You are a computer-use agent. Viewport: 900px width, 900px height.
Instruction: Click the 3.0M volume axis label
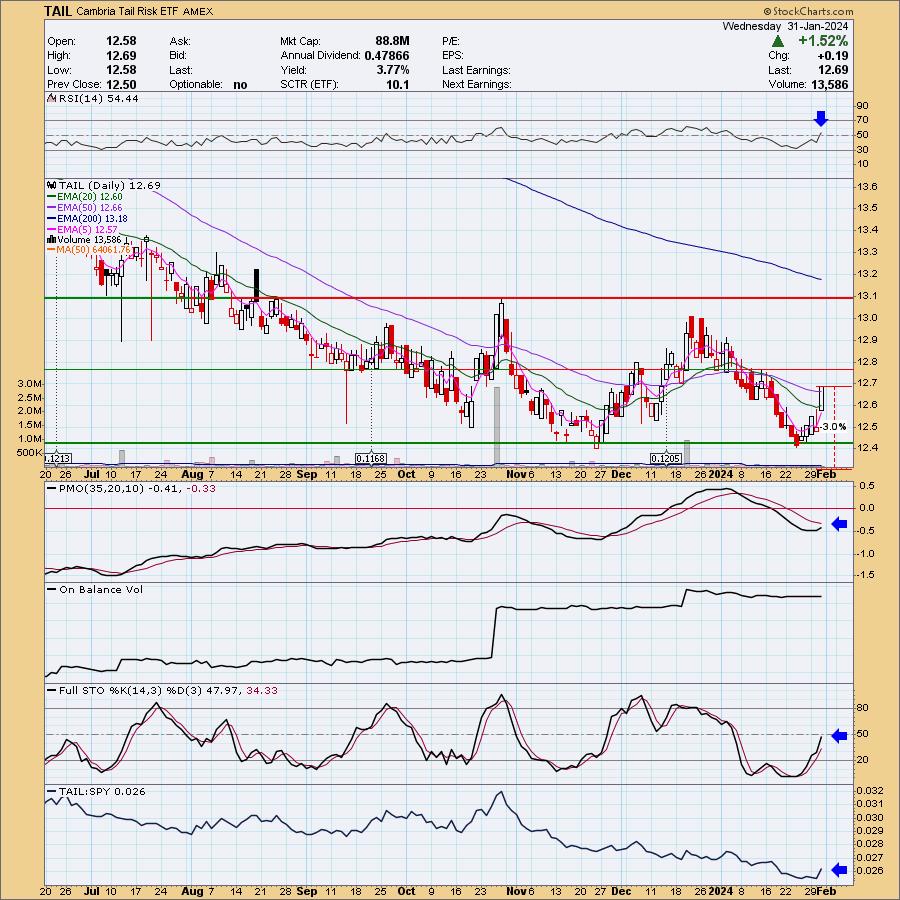click(x=30, y=383)
